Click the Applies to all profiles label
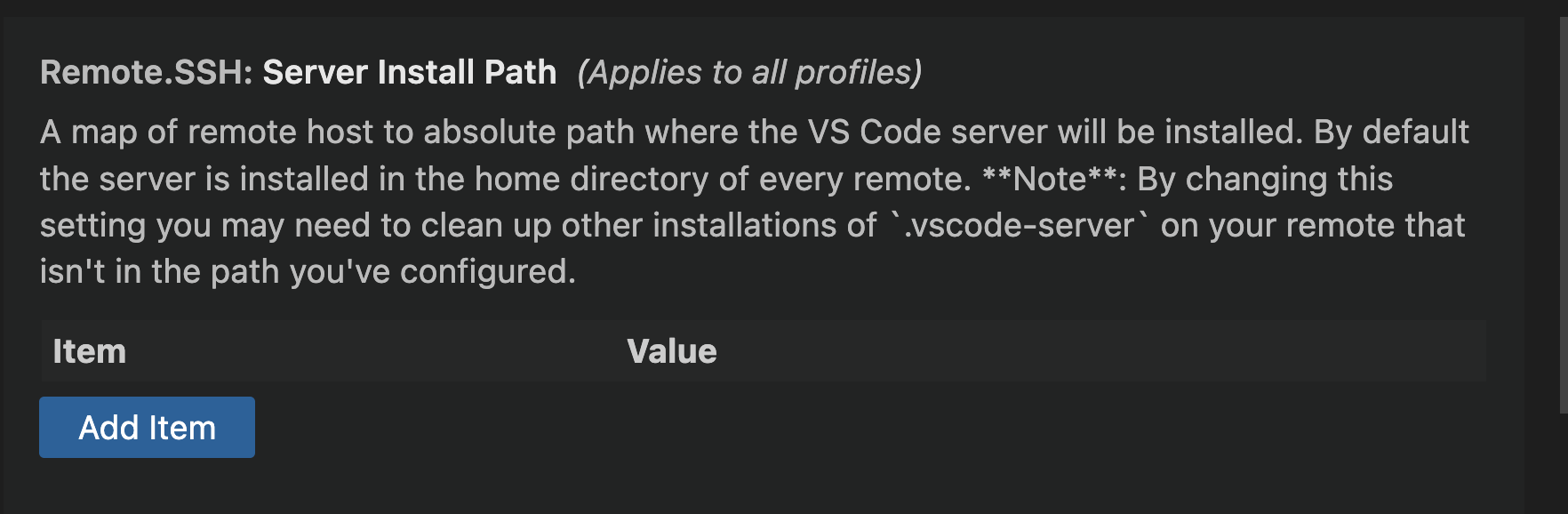Viewport: 1568px width, 514px height. click(749, 74)
